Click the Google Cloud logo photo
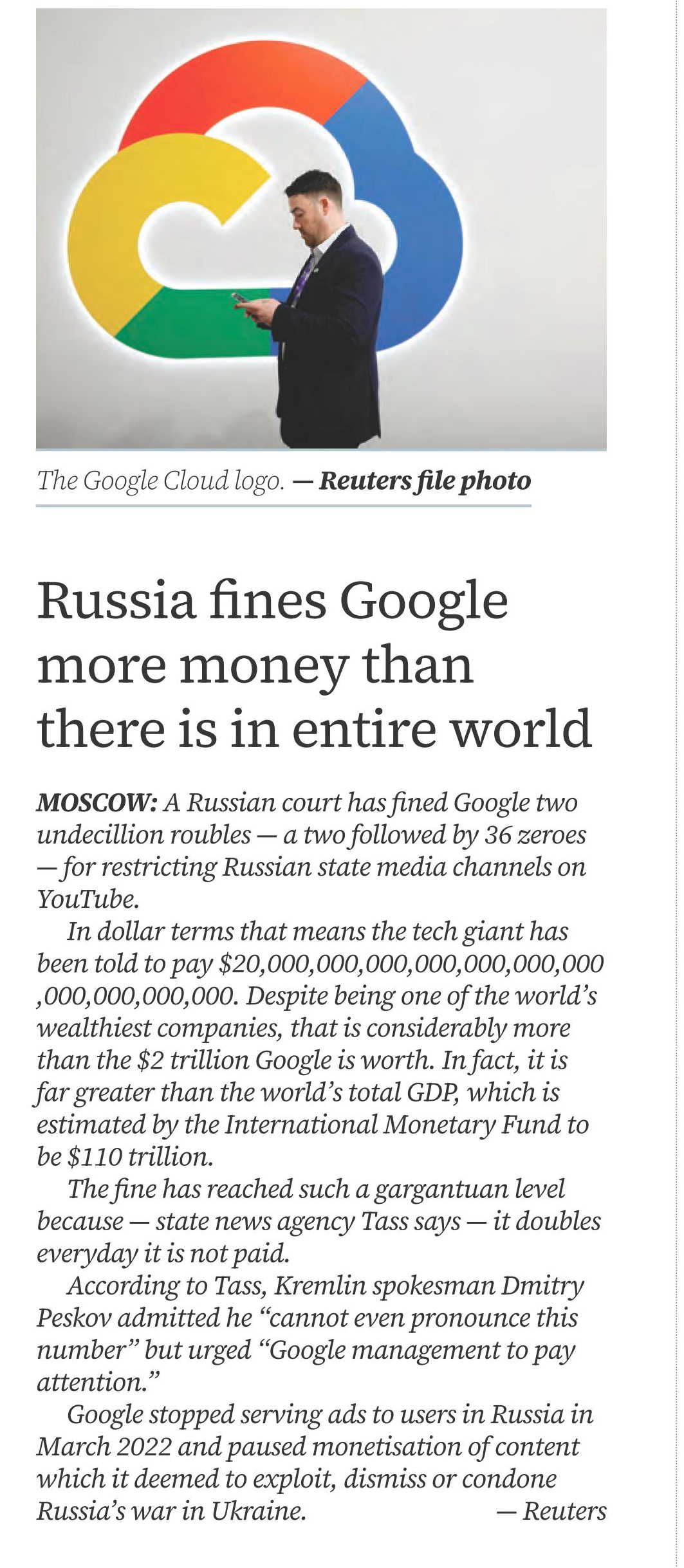Screen dimensions: 684x1568 tap(321, 228)
